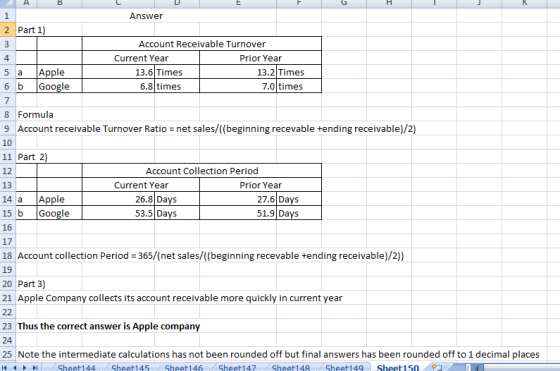Viewport: 560px width, 371px height.
Task: Click 'Account Receivable Turnover' header cell
Action: [x=202, y=44]
